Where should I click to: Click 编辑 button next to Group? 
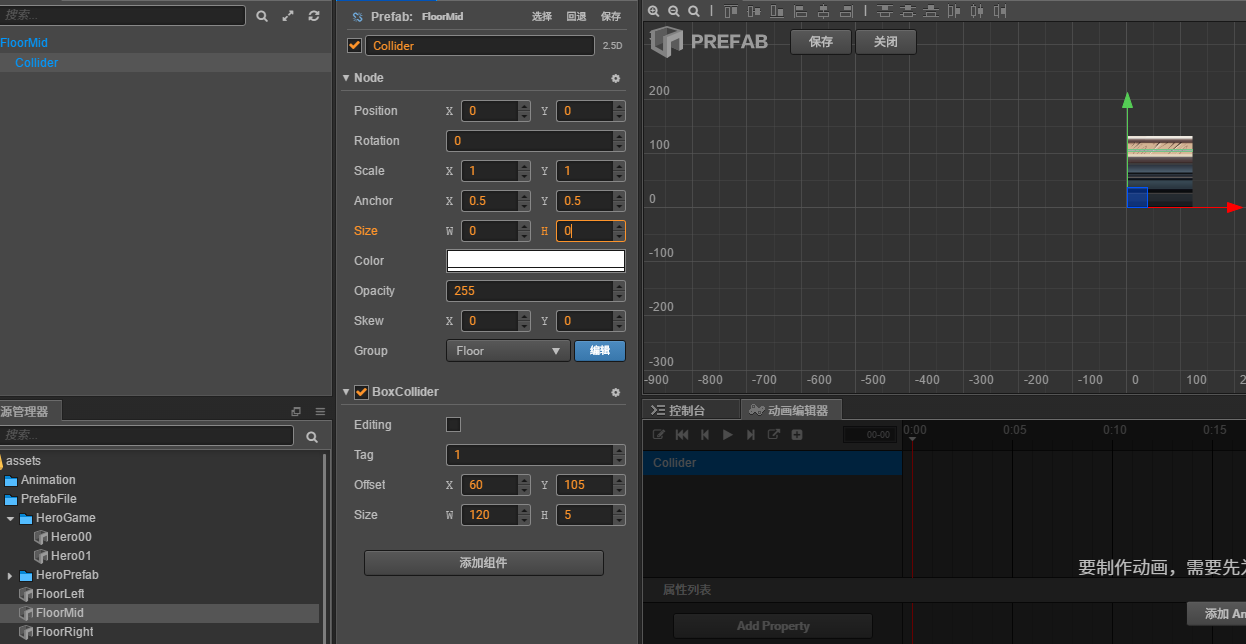600,351
